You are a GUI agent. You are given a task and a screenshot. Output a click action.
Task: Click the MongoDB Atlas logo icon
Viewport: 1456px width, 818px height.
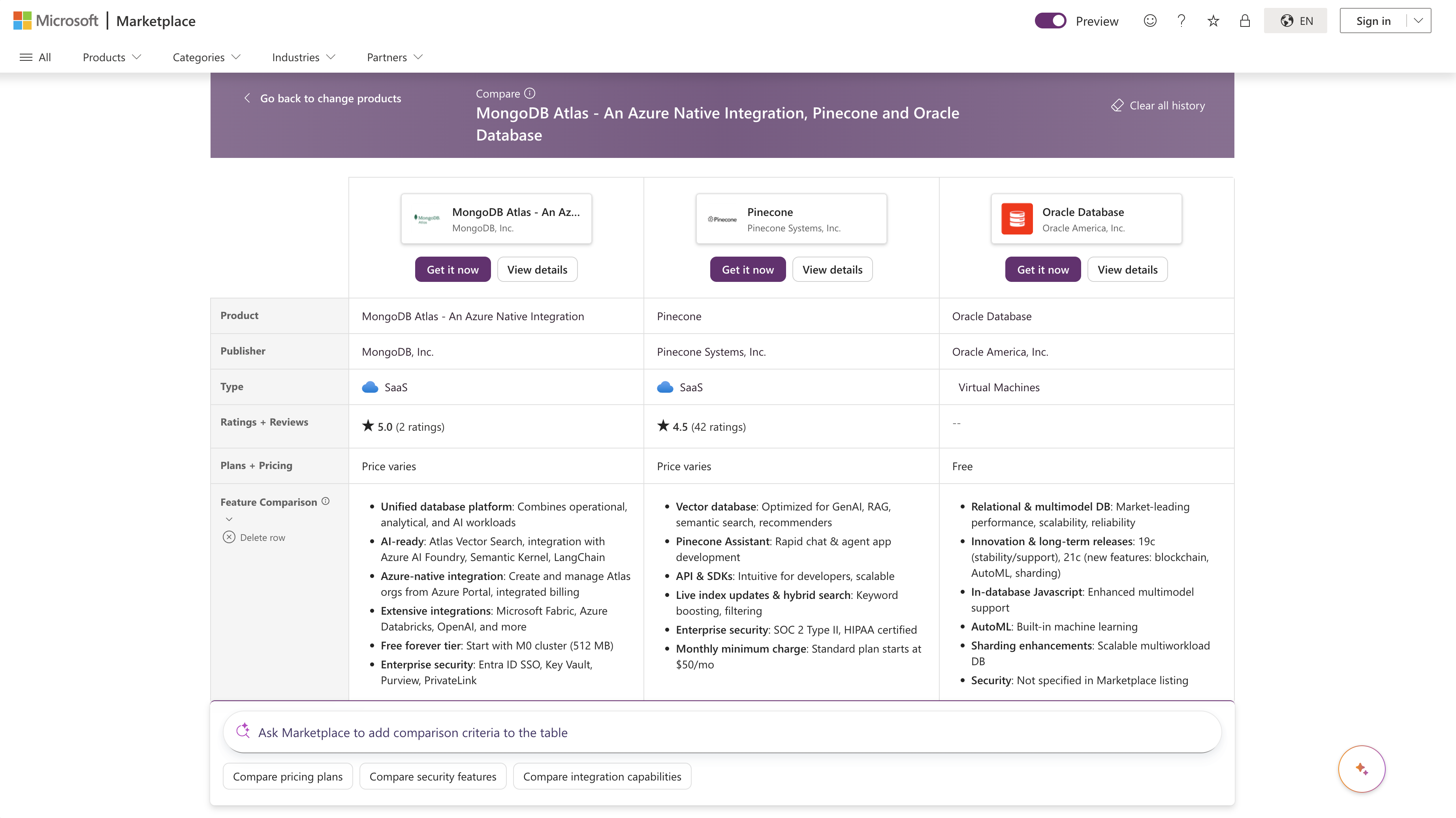tap(427, 219)
